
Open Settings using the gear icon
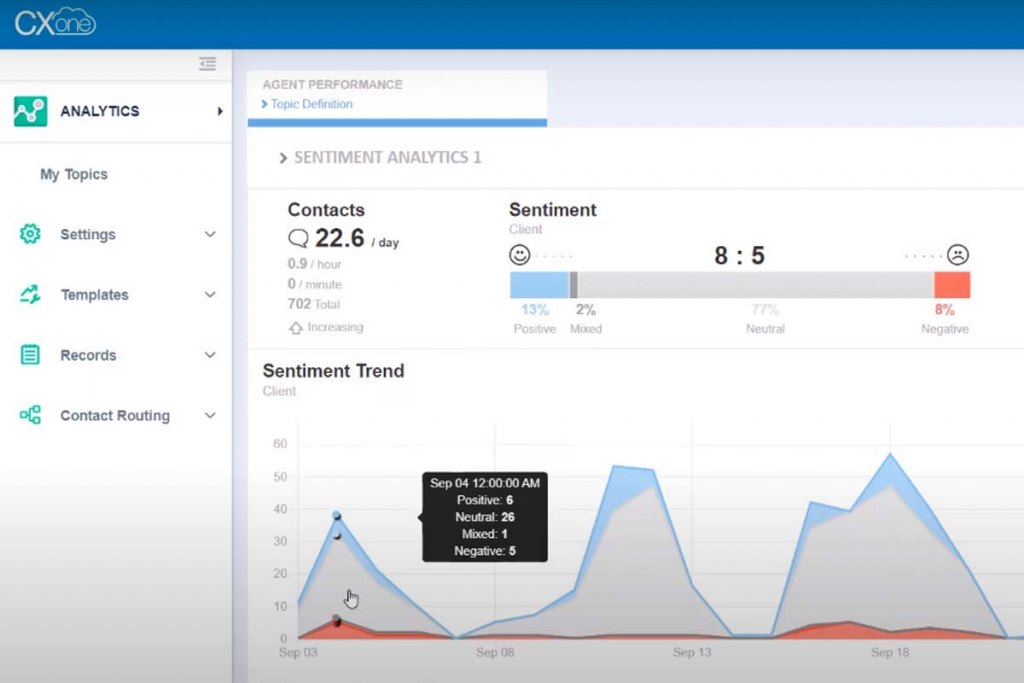31,234
